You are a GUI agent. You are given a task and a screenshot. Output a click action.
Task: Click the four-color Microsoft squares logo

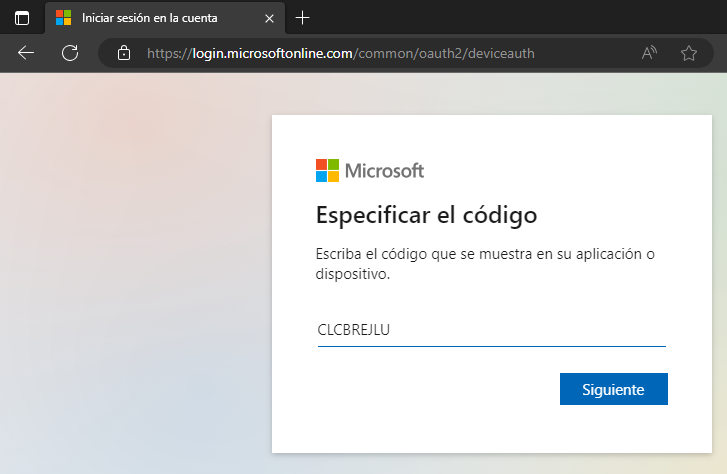327,170
